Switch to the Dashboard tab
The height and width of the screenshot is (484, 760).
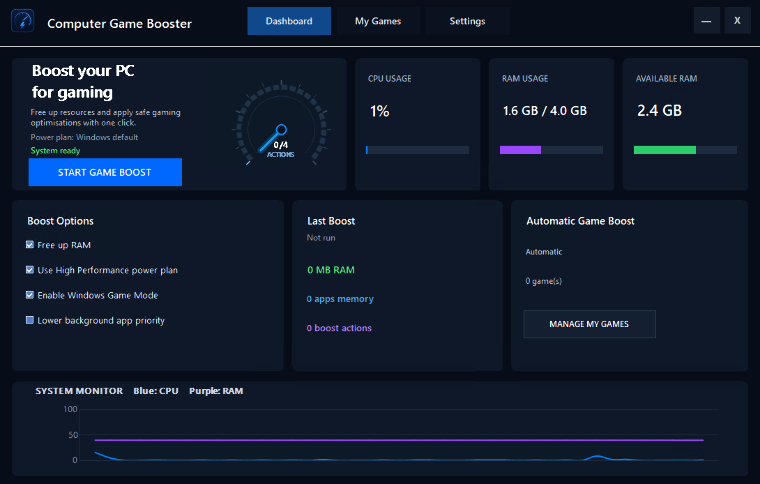[x=289, y=21]
